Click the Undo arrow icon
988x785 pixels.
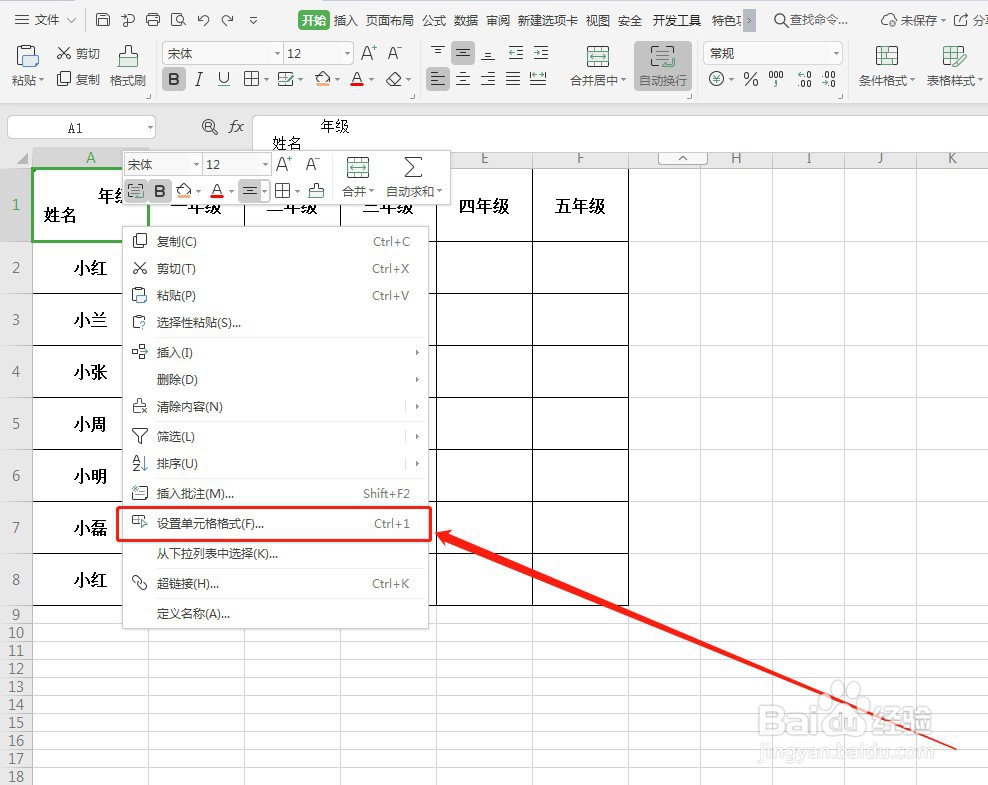click(x=206, y=19)
